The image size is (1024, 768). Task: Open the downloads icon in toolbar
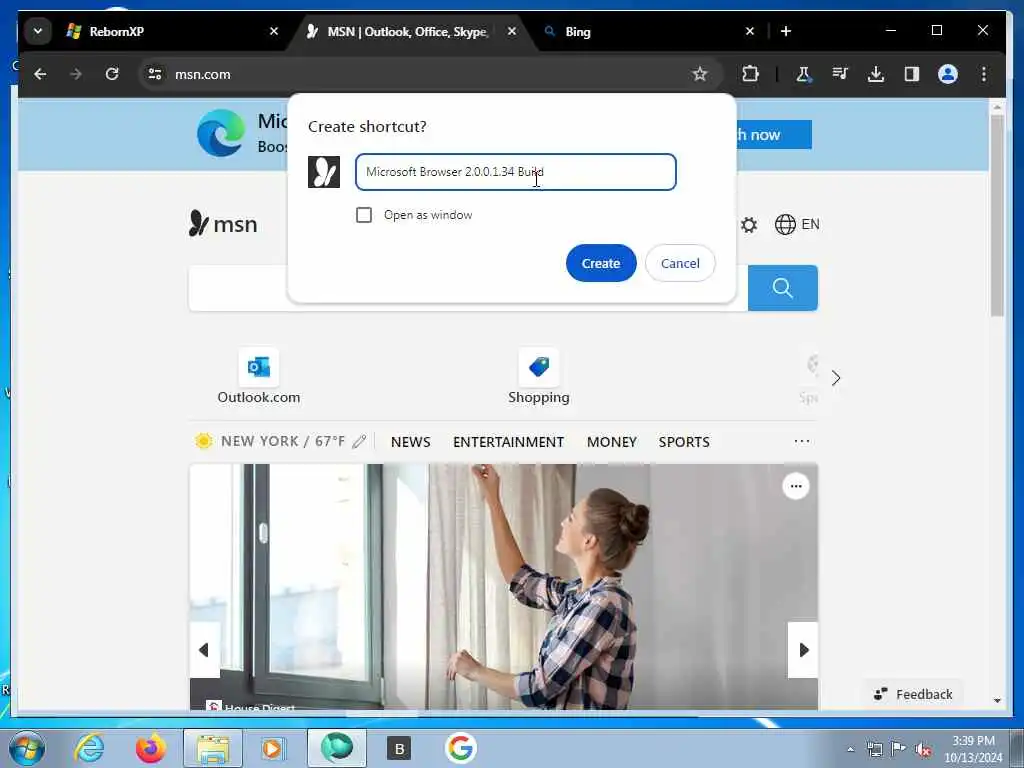tap(876, 74)
